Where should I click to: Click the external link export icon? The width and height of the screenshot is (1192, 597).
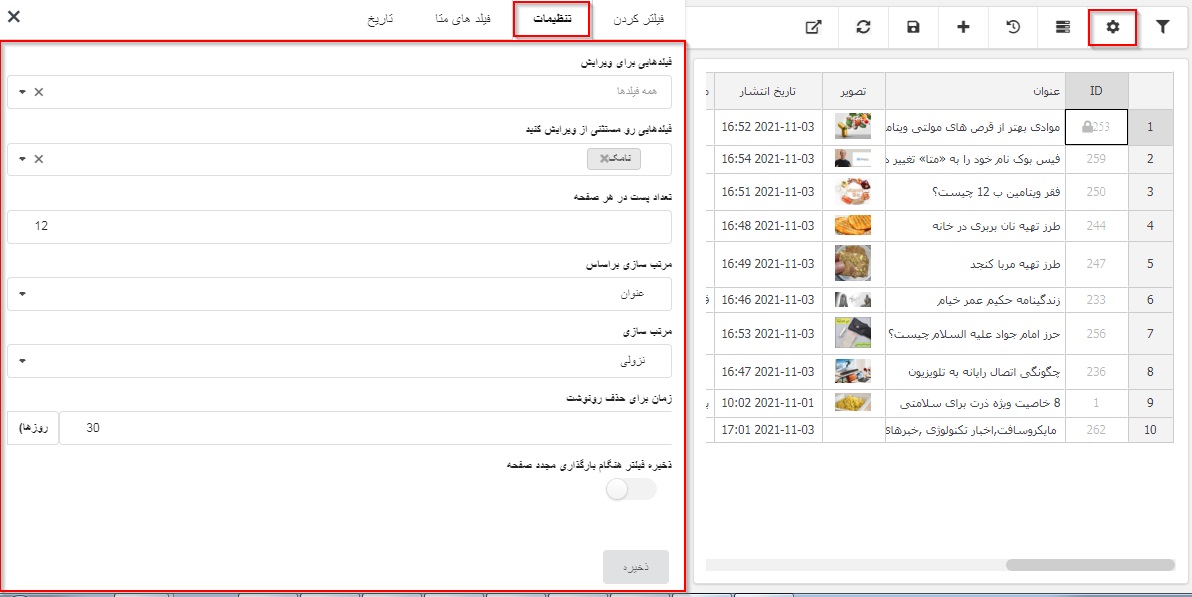[x=813, y=28]
